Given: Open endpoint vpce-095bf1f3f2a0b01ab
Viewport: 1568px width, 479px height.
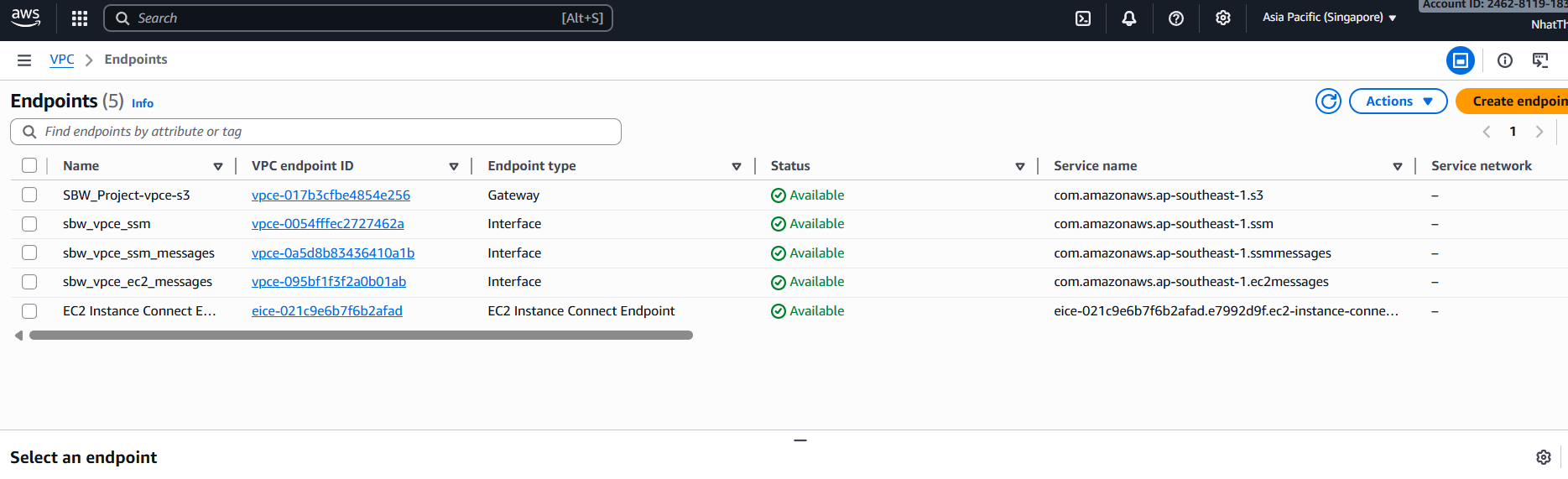Looking at the screenshot, I should point(329,282).
